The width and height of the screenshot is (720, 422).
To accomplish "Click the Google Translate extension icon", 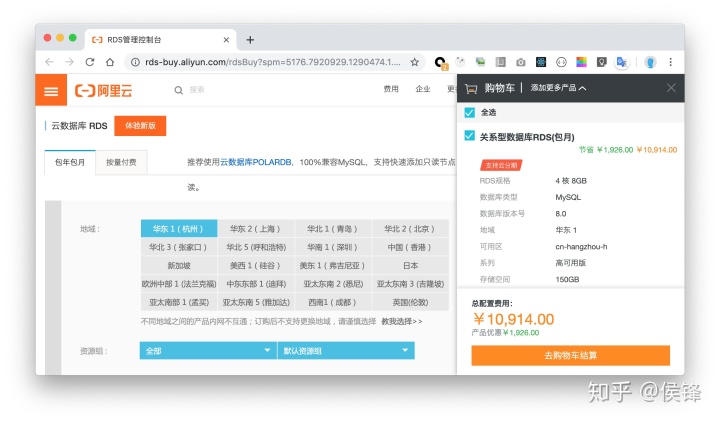I will click(x=622, y=62).
